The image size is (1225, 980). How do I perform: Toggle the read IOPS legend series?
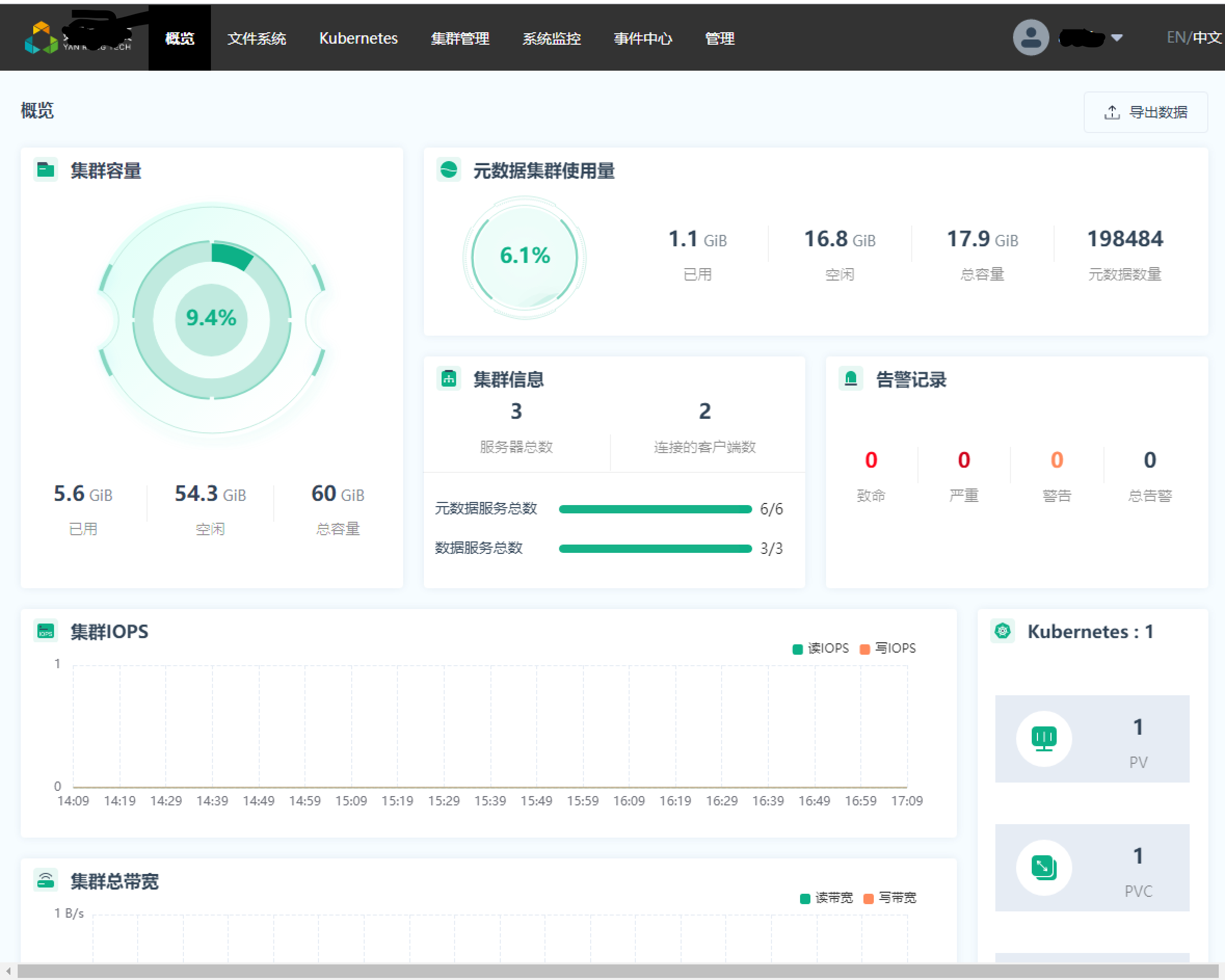pos(820,648)
